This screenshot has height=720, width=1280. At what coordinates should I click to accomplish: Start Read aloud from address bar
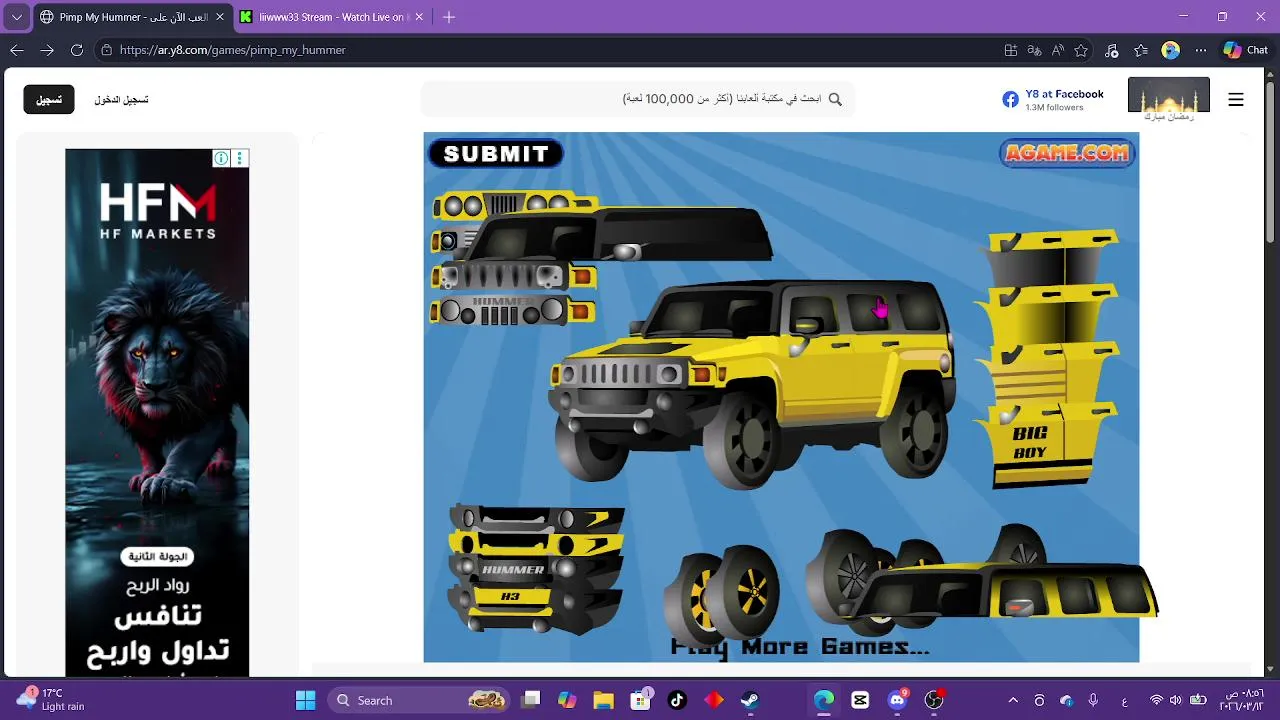[1057, 50]
